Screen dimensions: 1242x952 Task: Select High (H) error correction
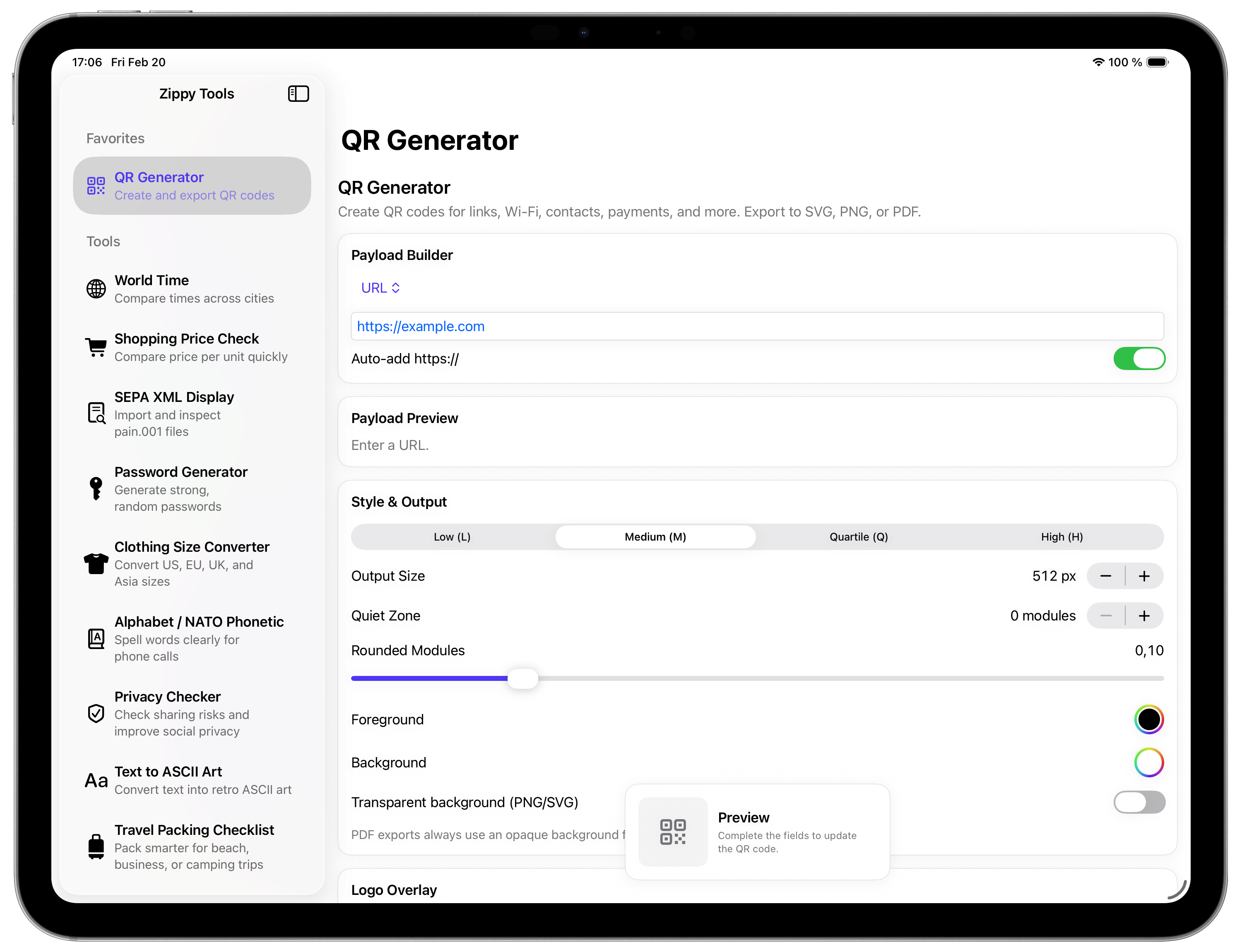(x=1061, y=536)
